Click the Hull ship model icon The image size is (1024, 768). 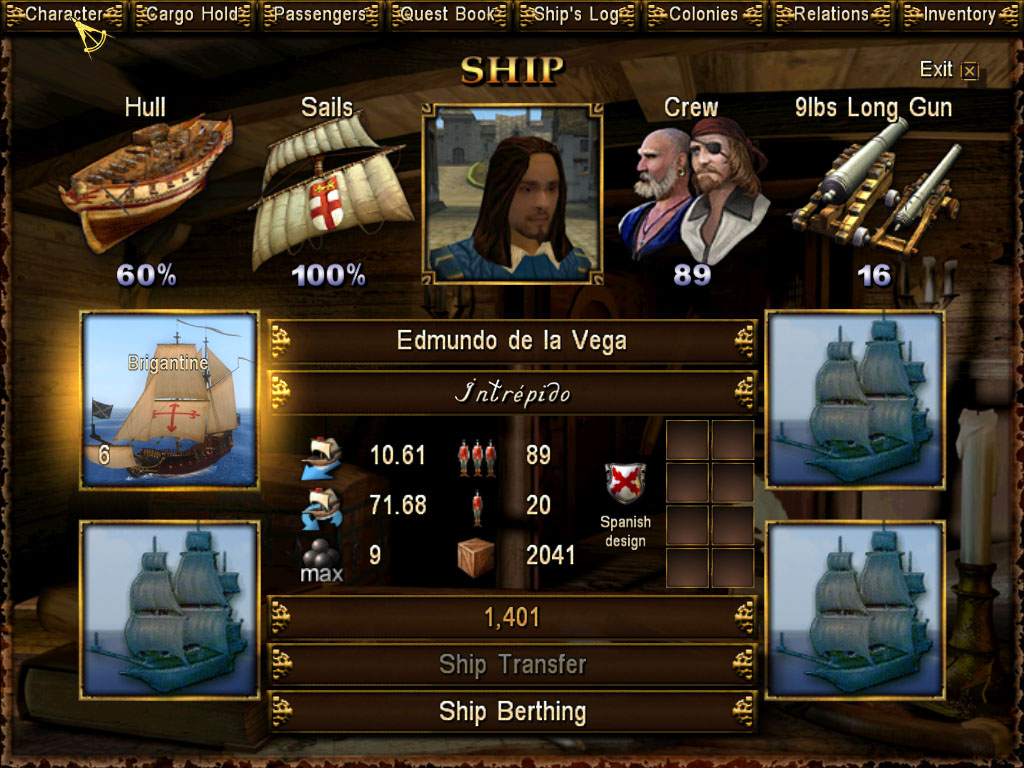coord(146,183)
